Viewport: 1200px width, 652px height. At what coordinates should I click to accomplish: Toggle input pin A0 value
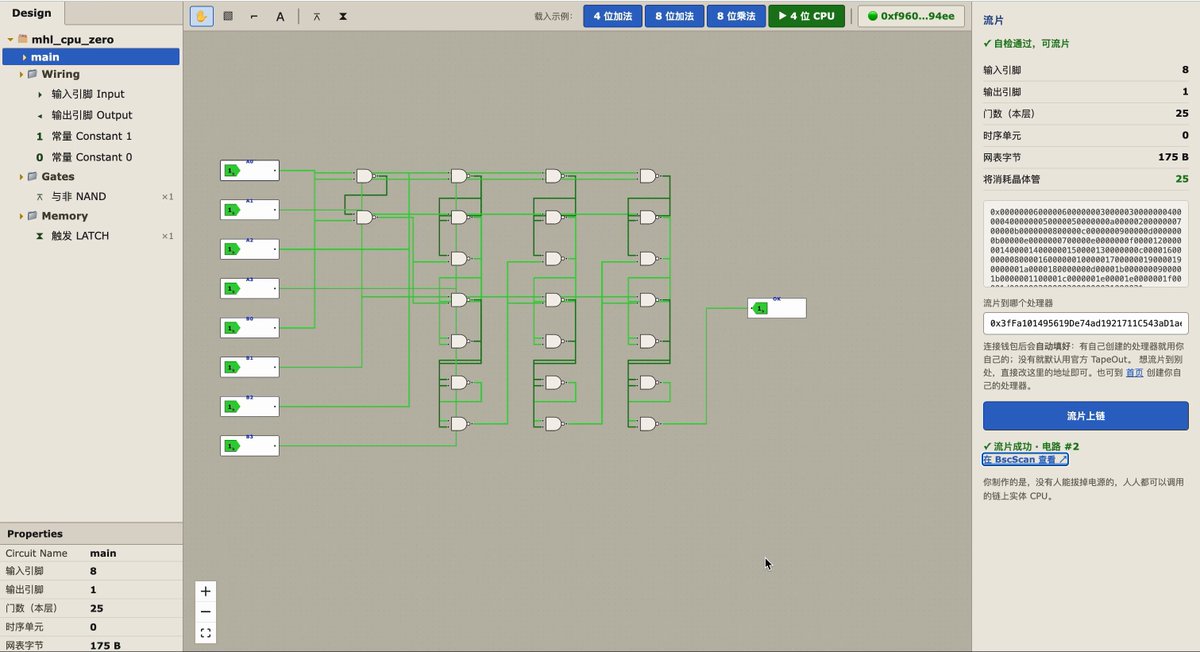[231, 171]
